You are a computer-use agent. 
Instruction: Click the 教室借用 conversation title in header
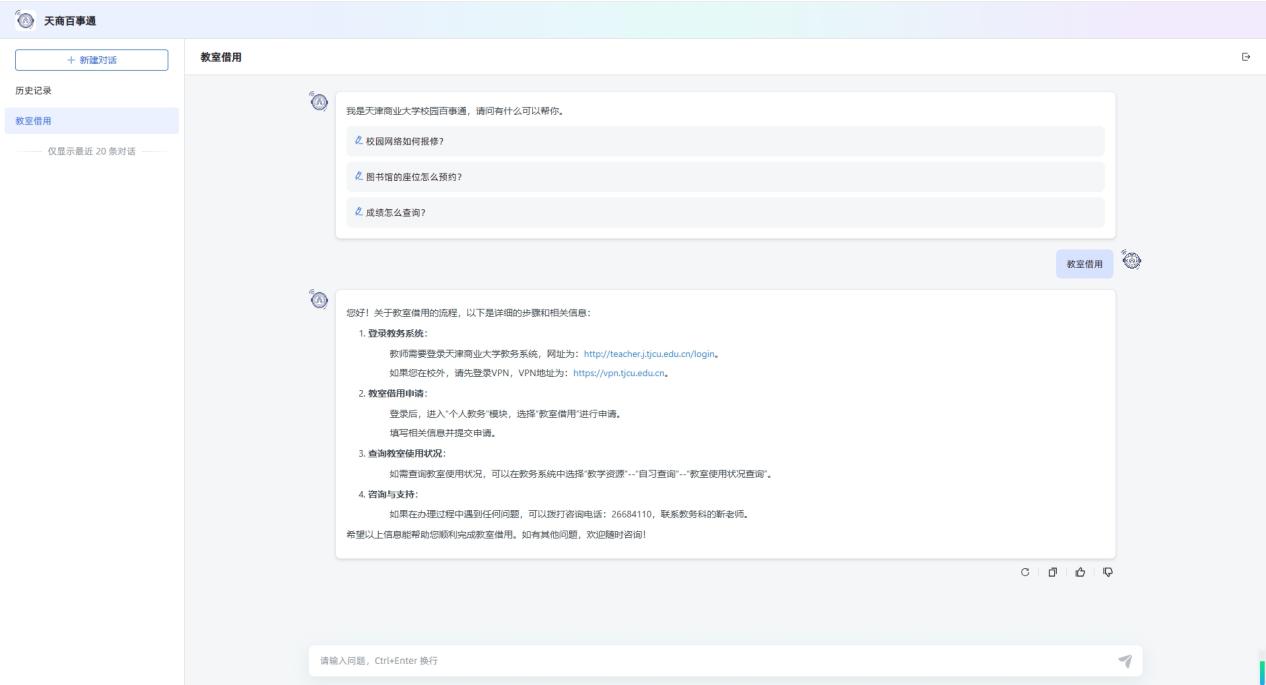(220, 57)
